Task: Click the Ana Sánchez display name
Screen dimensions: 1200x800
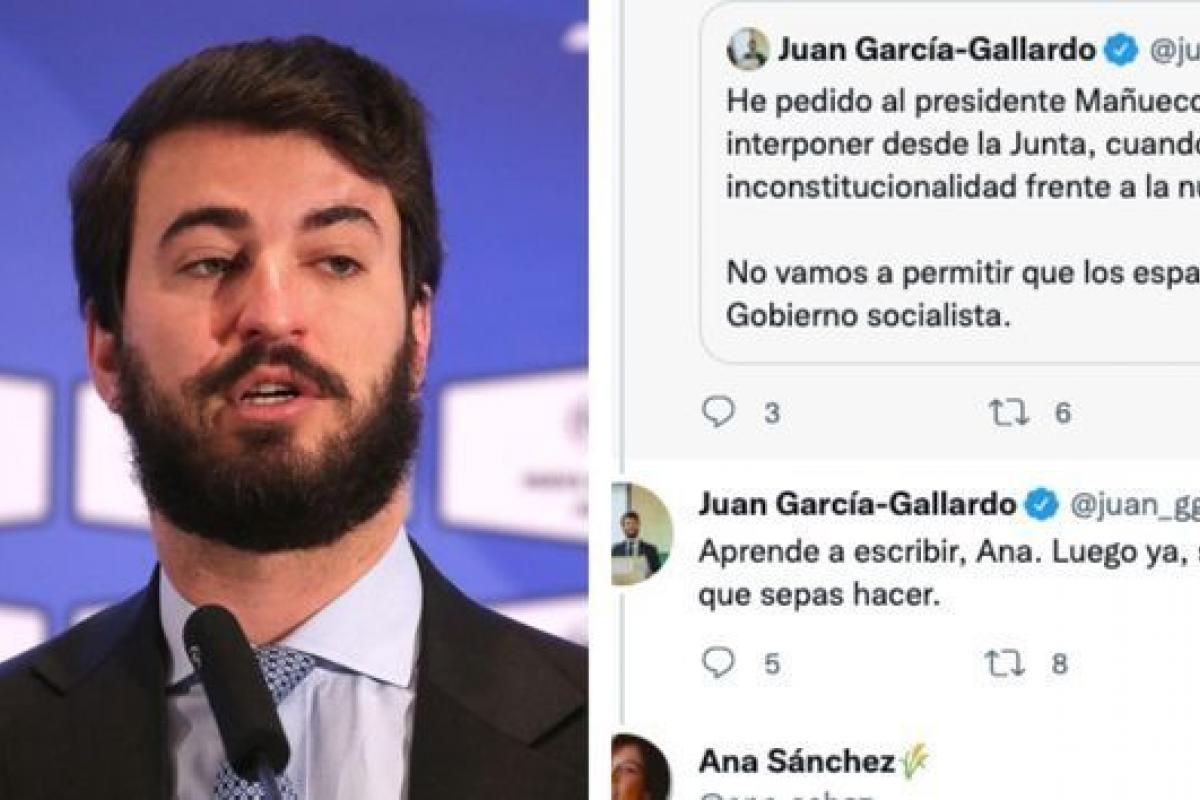Action: [797, 762]
